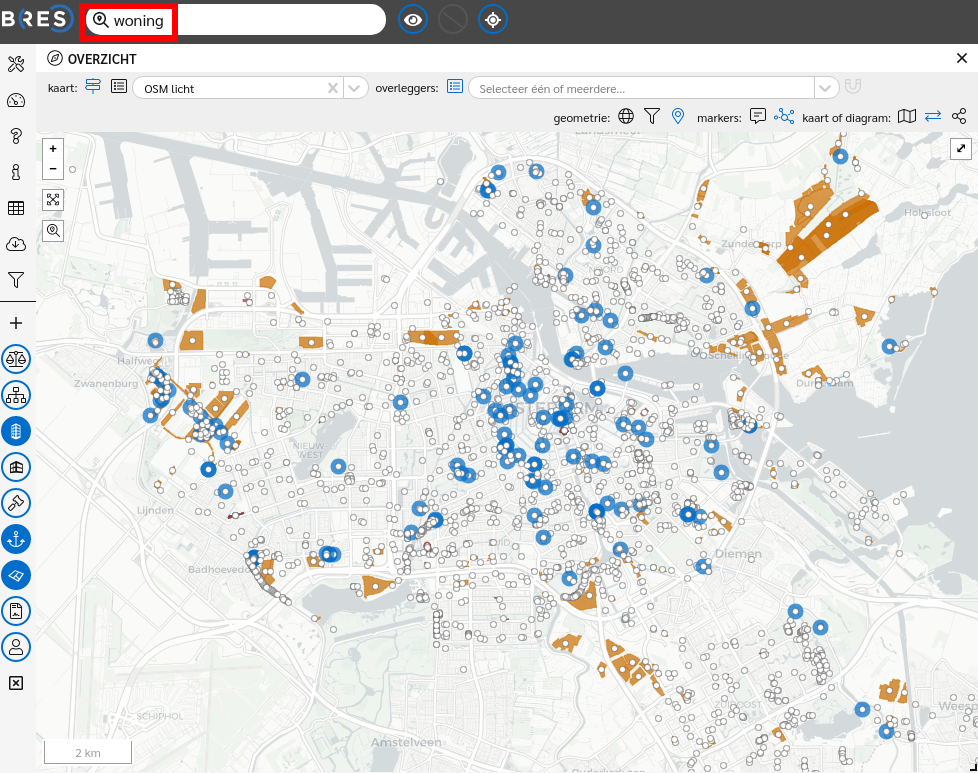Click the gavel hammer icon in sidebar
The image size is (978, 773).
(16, 502)
